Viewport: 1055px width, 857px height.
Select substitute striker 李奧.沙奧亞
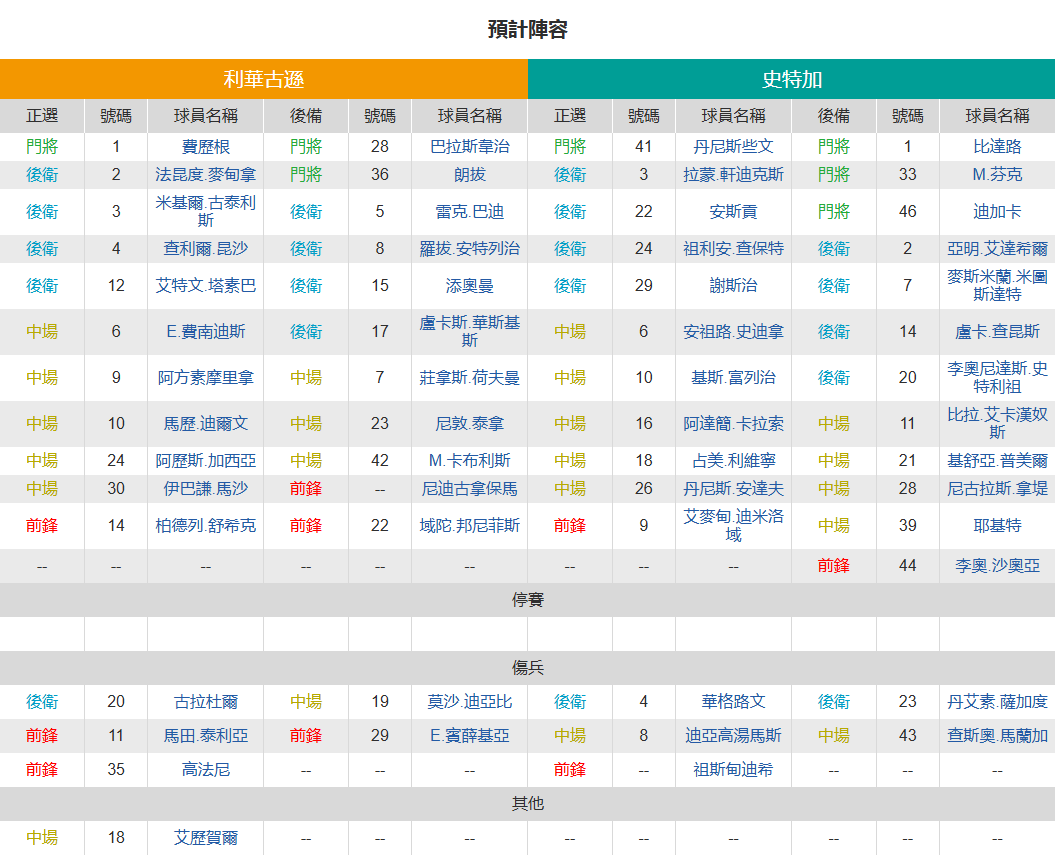(997, 566)
